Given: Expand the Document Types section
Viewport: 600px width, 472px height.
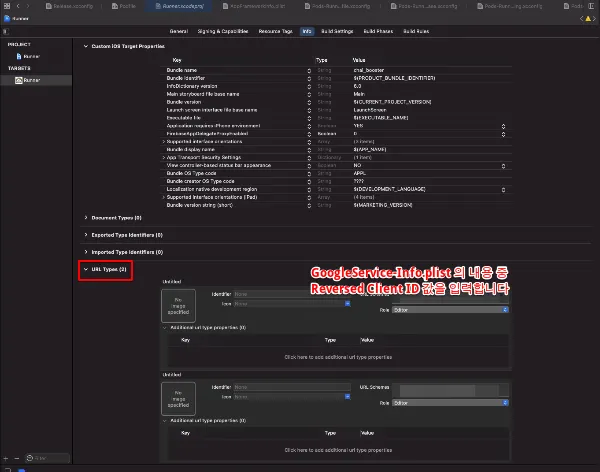Looking at the screenshot, I should pos(84,217).
